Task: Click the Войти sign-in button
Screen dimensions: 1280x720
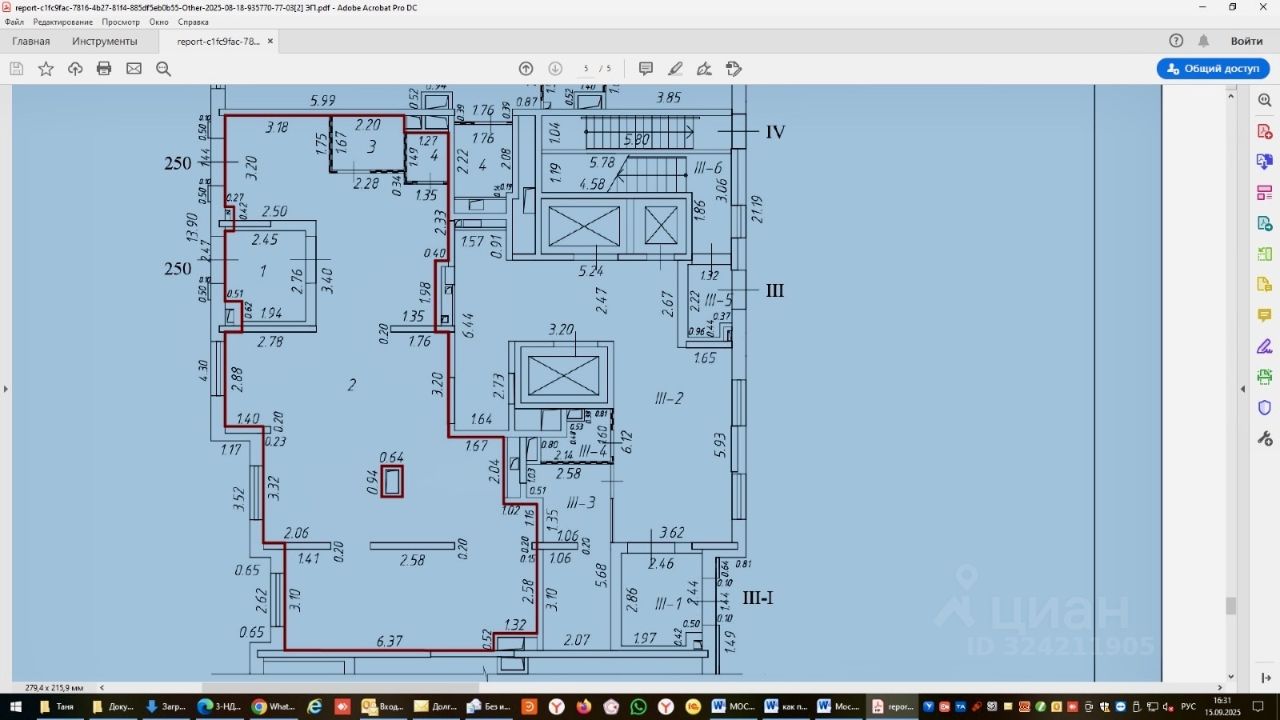Action: pyautogui.click(x=1246, y=41)
